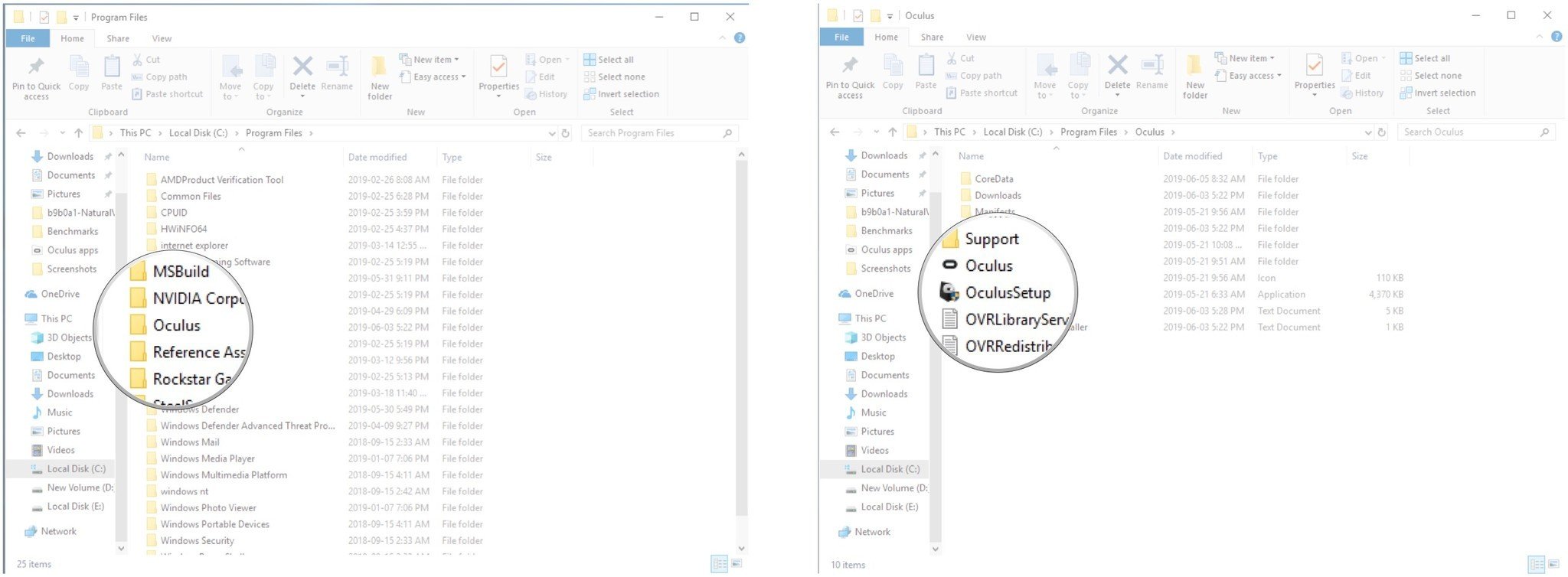This screenshot has height=577, width=1568.
Task: Open New item dropdown in Program Files window
Action: (x=429, y=59)
